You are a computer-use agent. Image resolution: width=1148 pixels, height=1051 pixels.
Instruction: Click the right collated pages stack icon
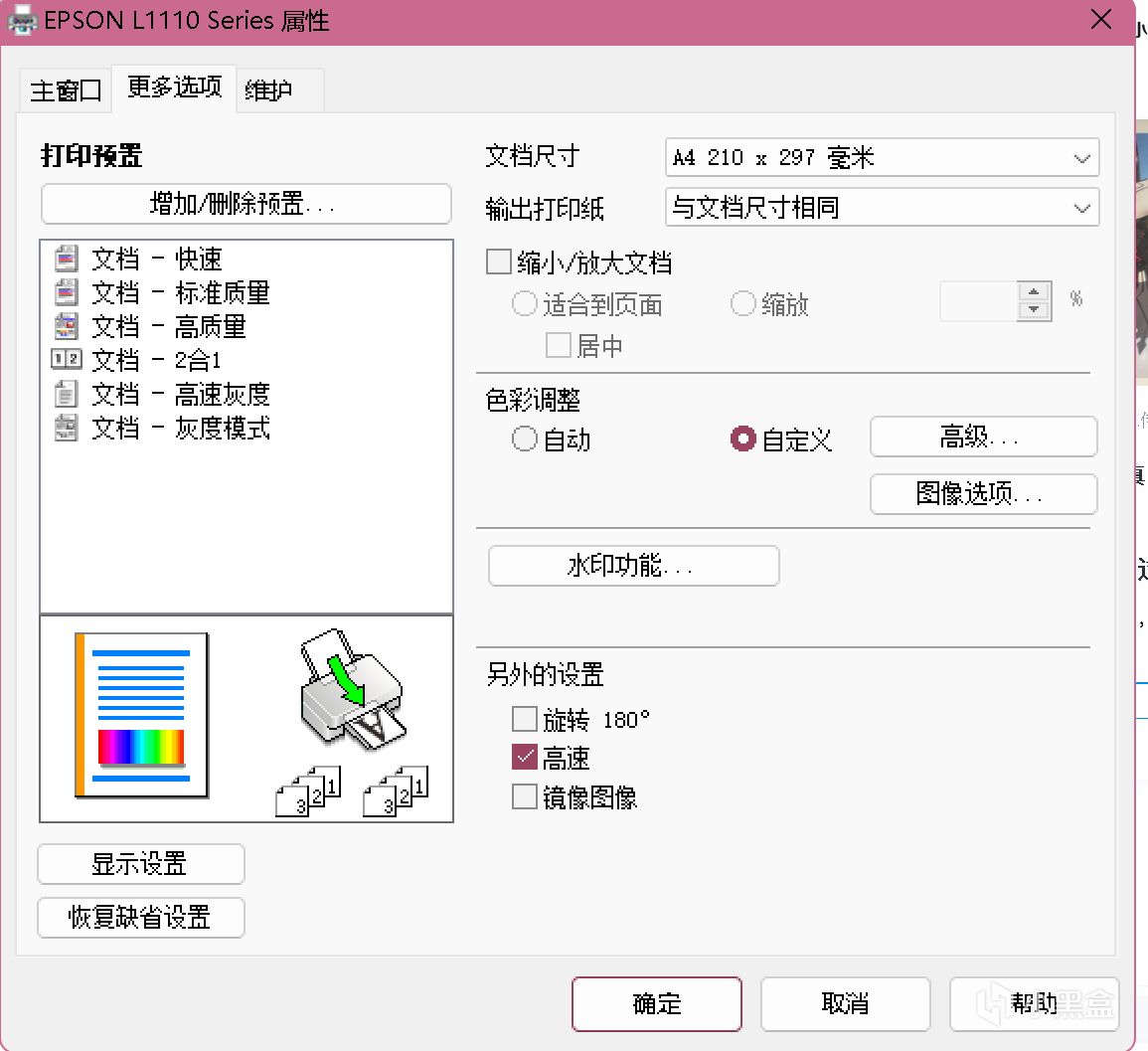coord(397,791)
